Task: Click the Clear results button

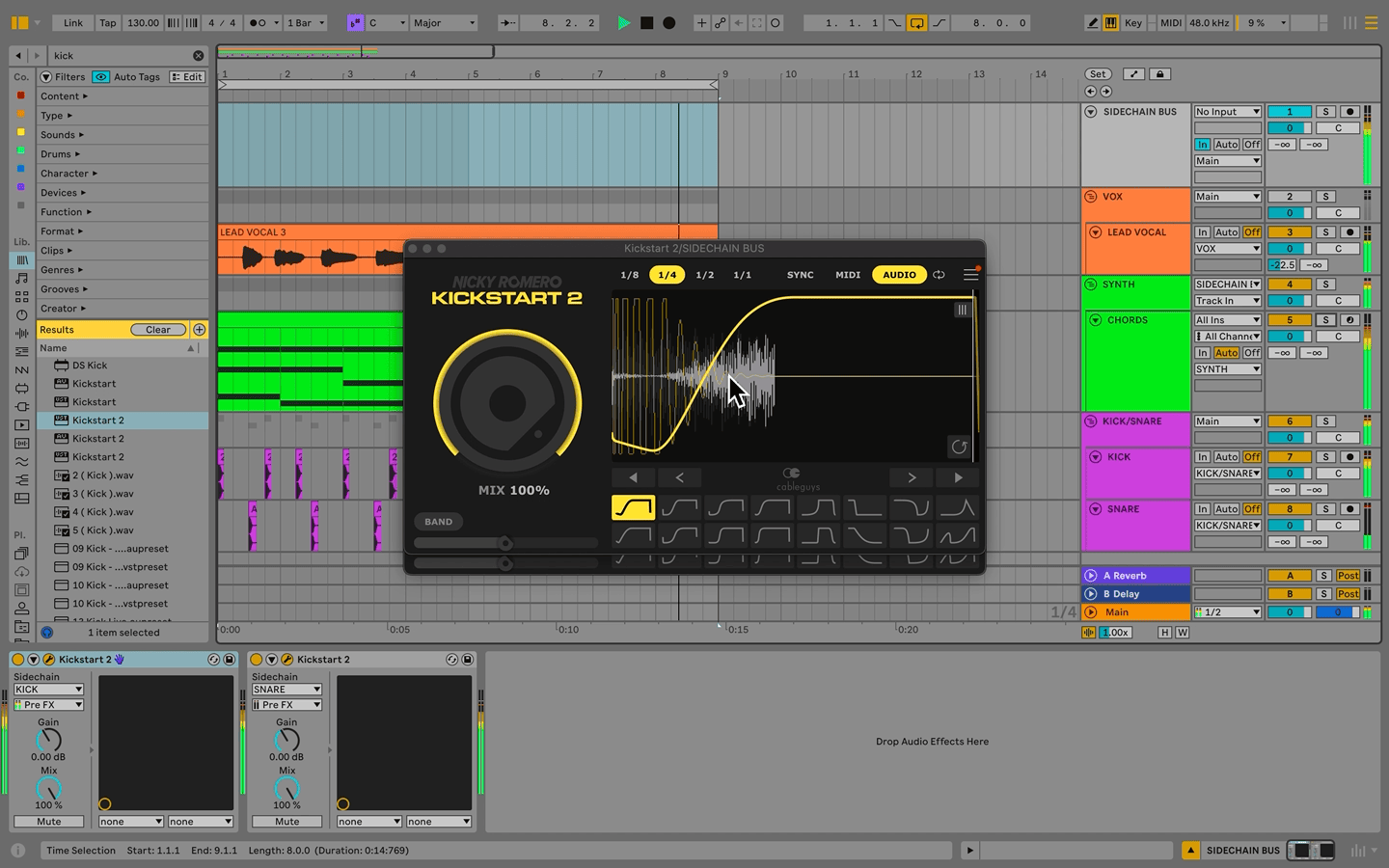Action: click(158, 330)
